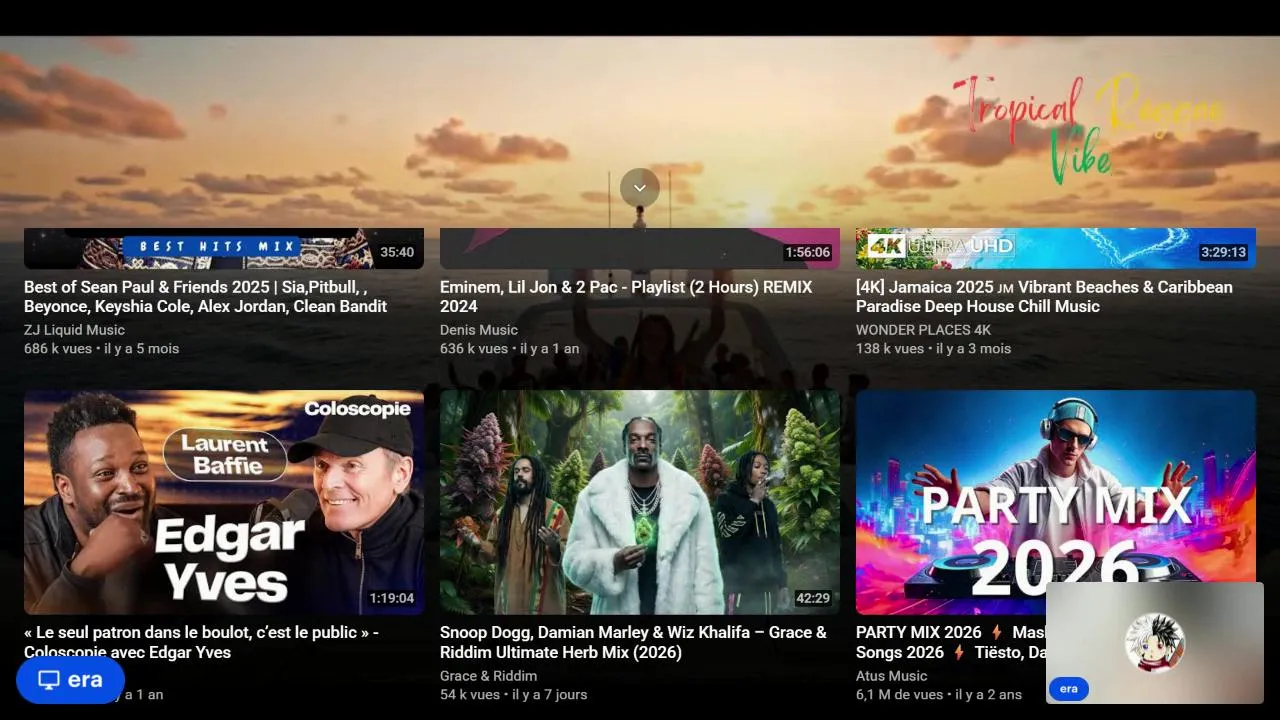Open the Denis Music channel
1280x720 pixels.
pyautogui.click(x=479, y=330)
